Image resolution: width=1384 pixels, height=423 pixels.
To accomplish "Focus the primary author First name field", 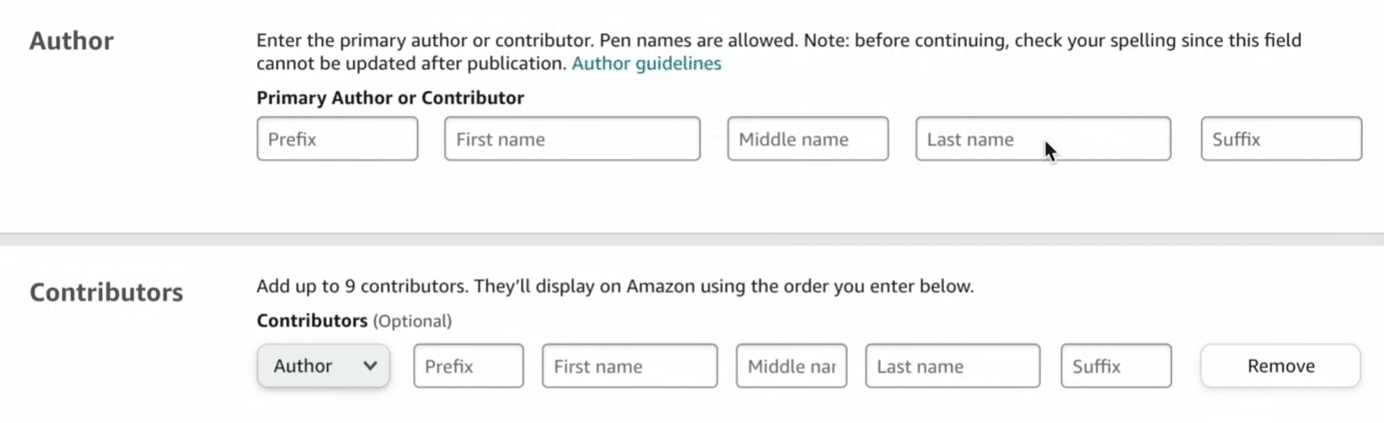I will coord(572,139).
